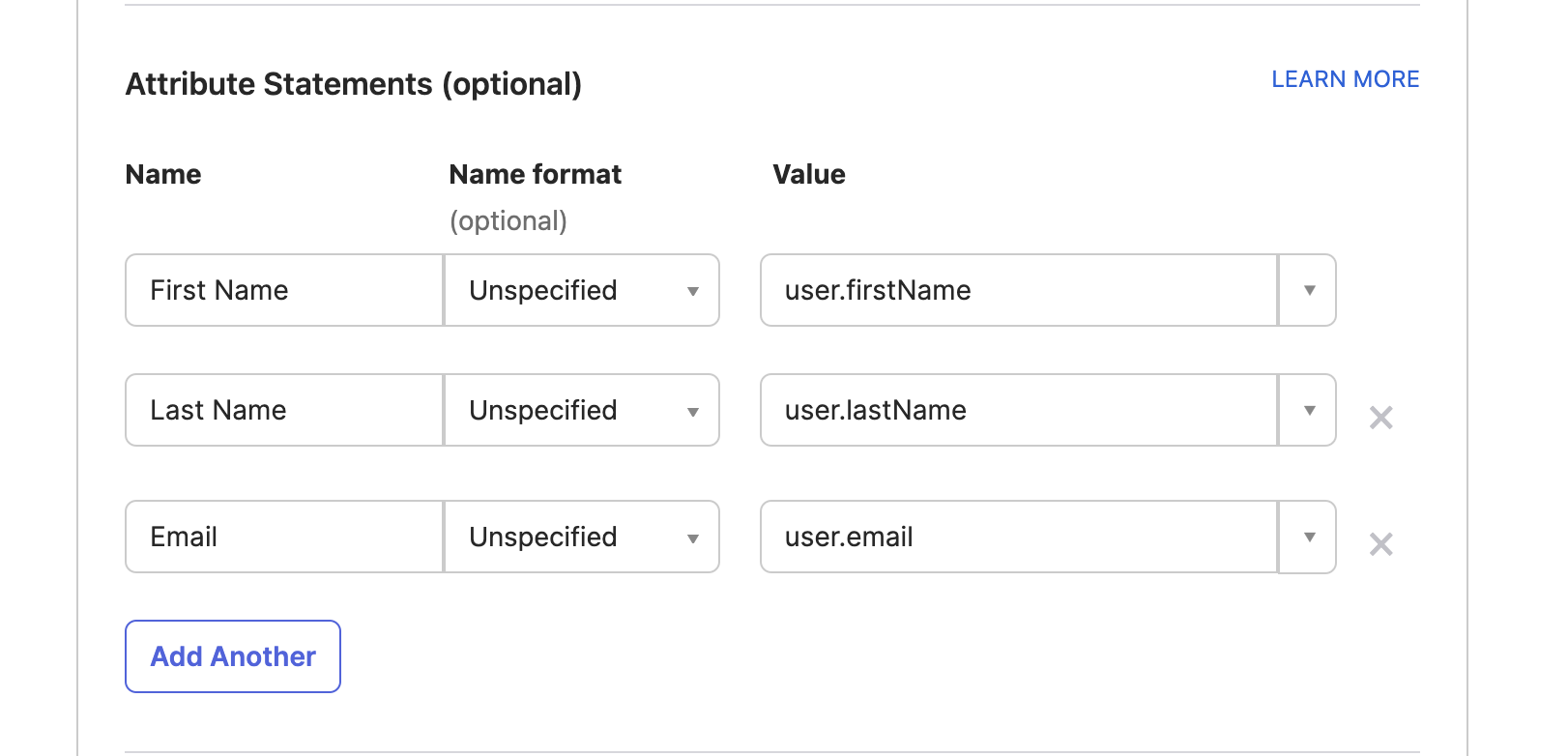Click the Name column header label

point(163,175)
